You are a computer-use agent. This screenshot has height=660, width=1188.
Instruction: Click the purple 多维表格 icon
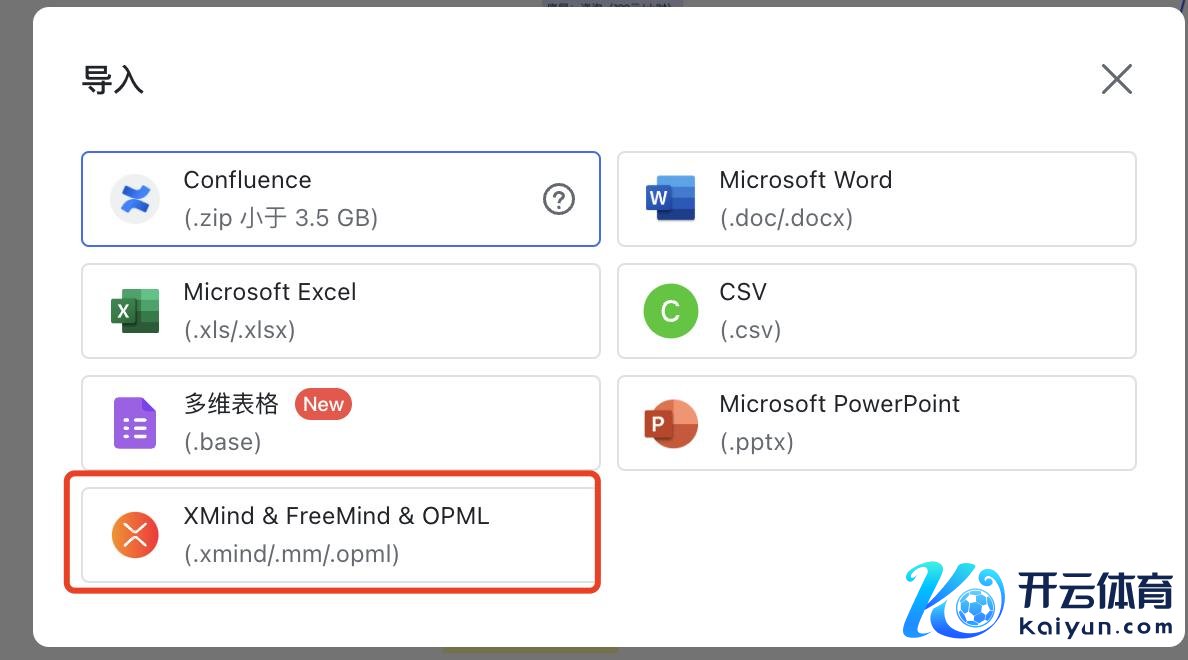(135, 423)
